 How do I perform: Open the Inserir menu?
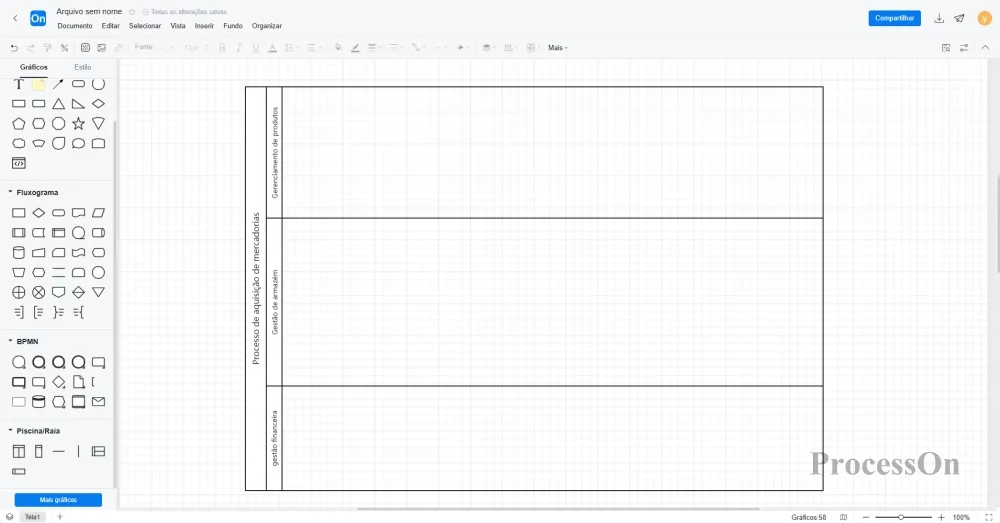click(204, 26)
